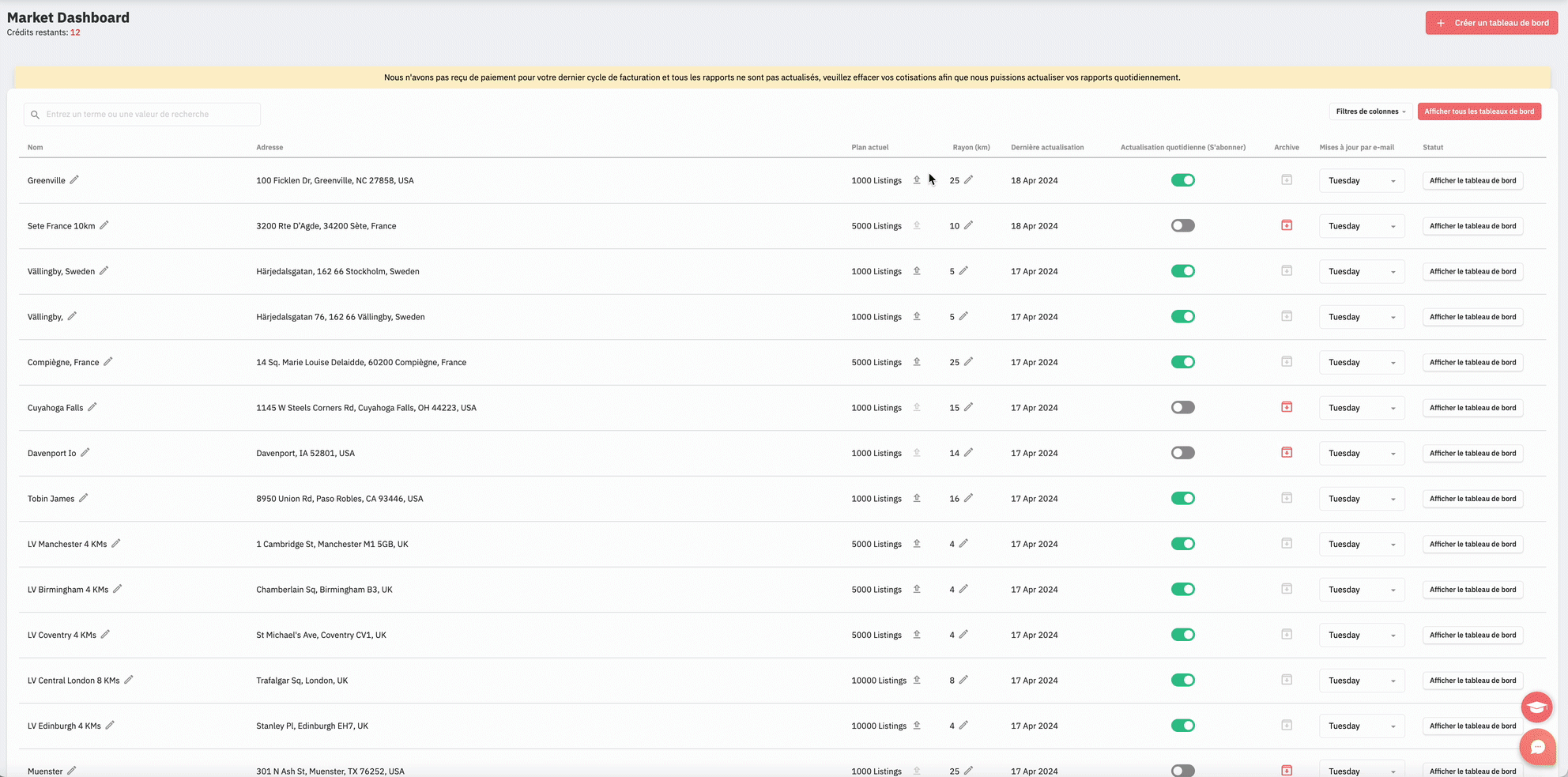Enable daily refresh for Cuyahoga Falls

[1182, 407]
